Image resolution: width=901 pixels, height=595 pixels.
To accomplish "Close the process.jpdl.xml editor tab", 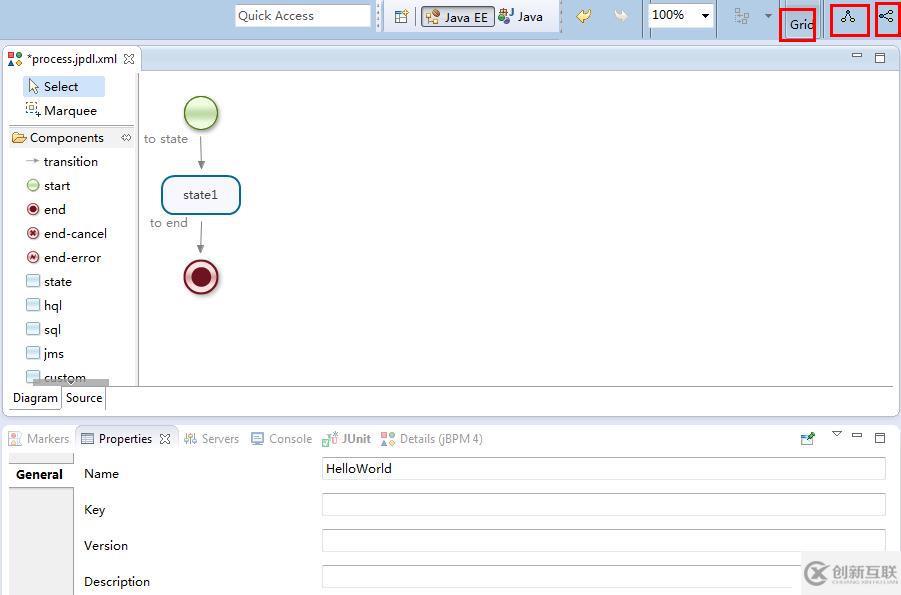I will pos(129,59).
